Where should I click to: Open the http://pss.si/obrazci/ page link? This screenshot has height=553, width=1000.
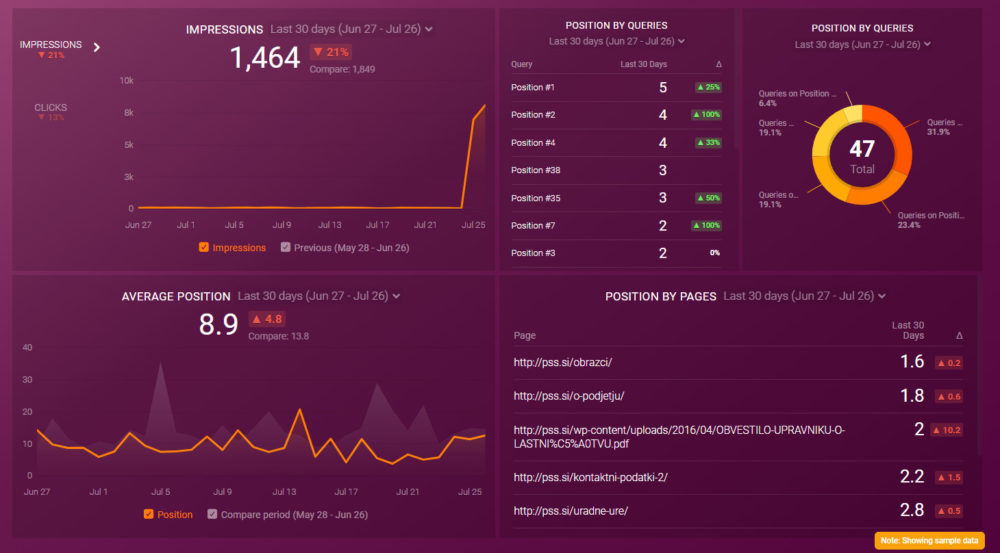pos(562,362)
